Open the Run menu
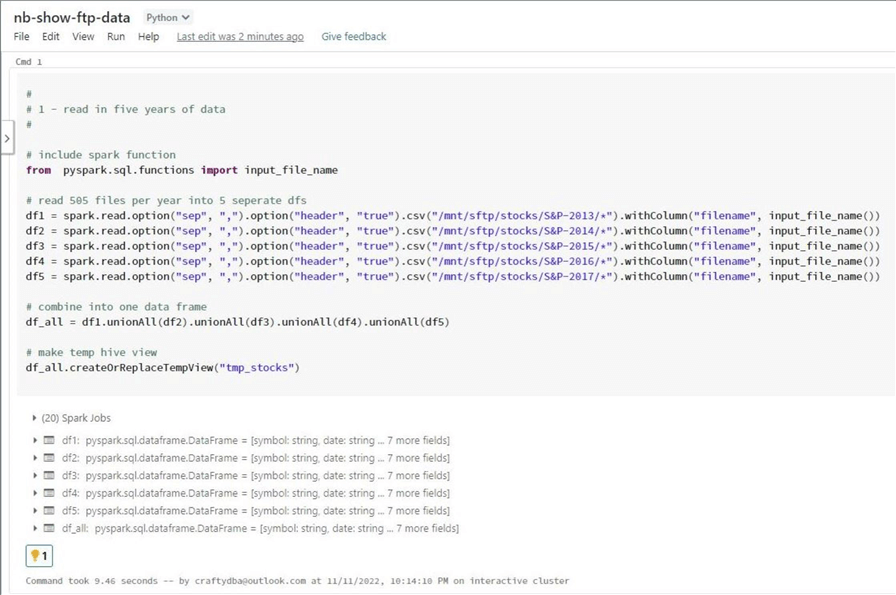This screenshot has height=595, width=896. [x=116, y=37]
